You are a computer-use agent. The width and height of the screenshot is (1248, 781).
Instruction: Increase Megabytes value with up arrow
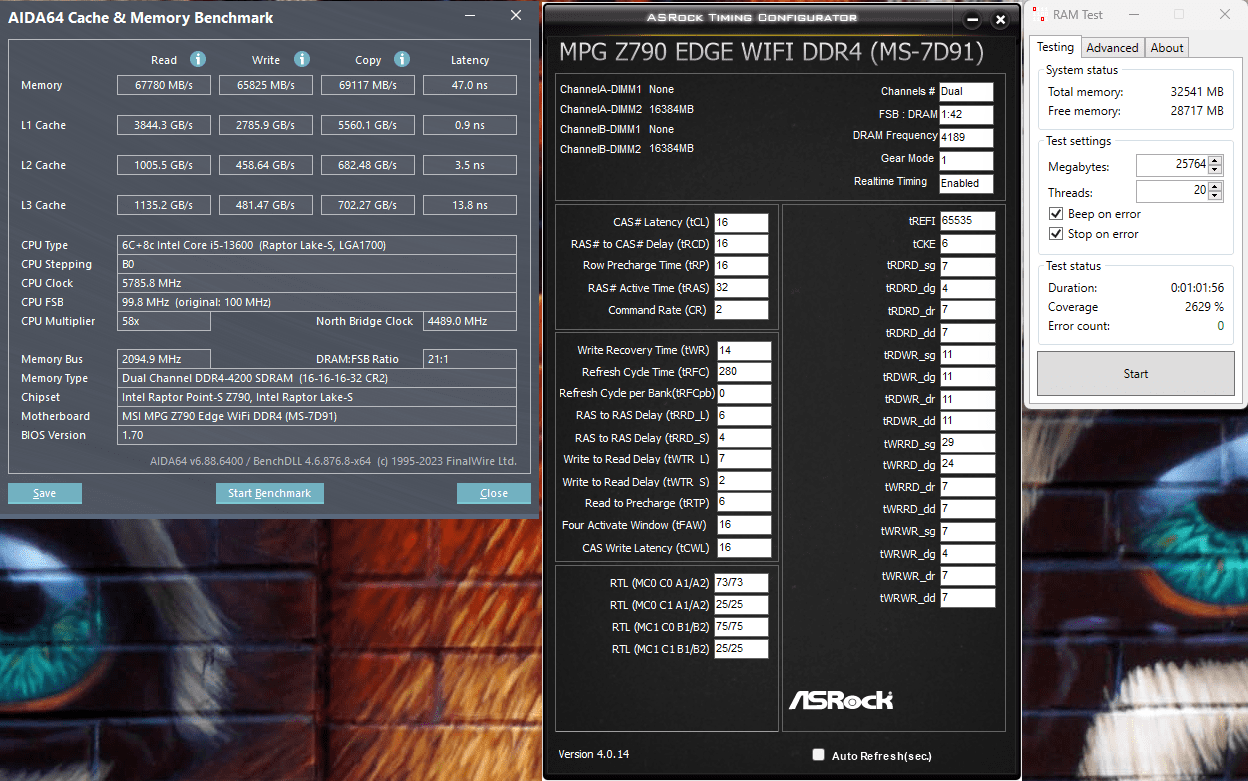pos(1215,161)
